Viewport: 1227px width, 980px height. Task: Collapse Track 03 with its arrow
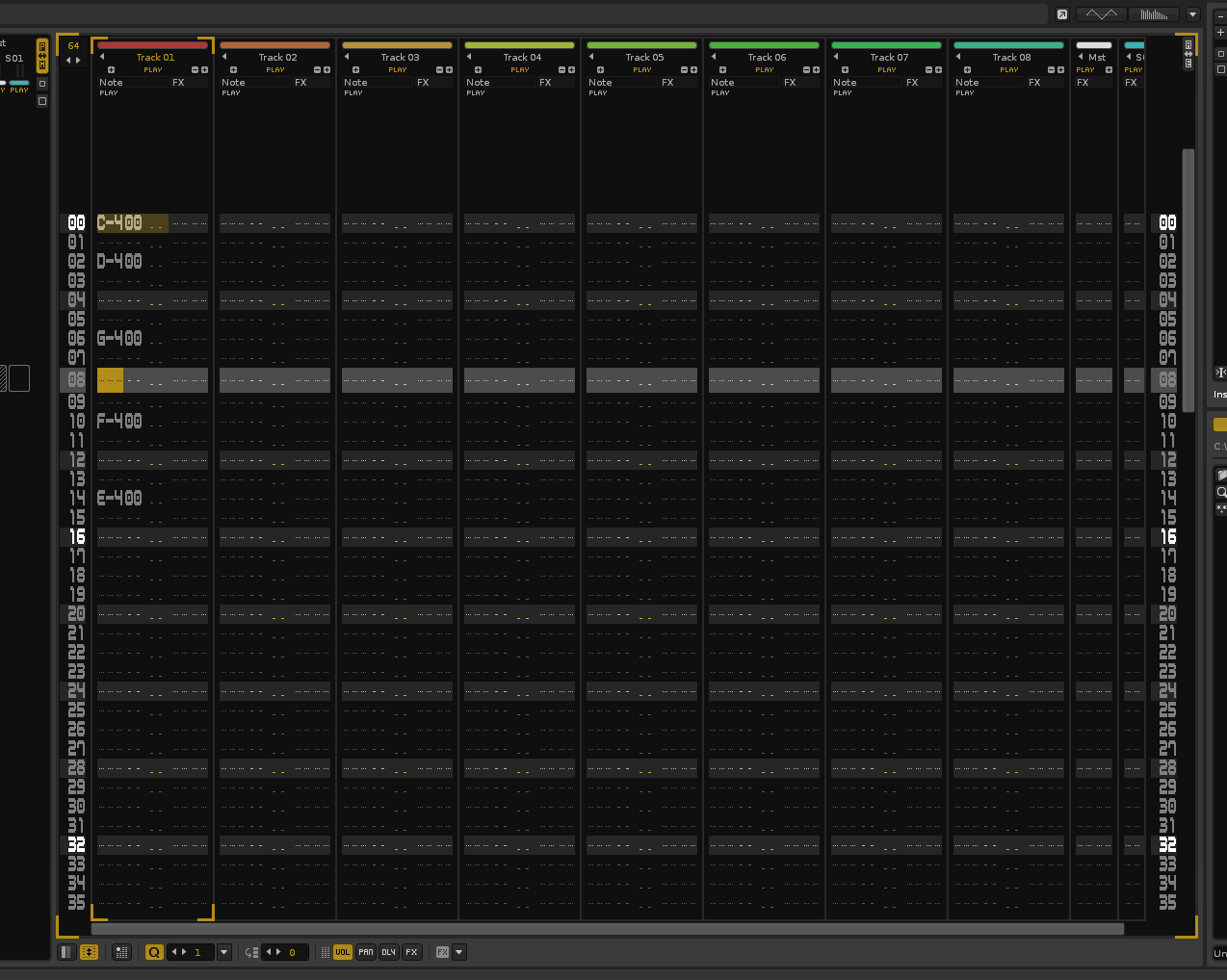click(x=347, y=57)
